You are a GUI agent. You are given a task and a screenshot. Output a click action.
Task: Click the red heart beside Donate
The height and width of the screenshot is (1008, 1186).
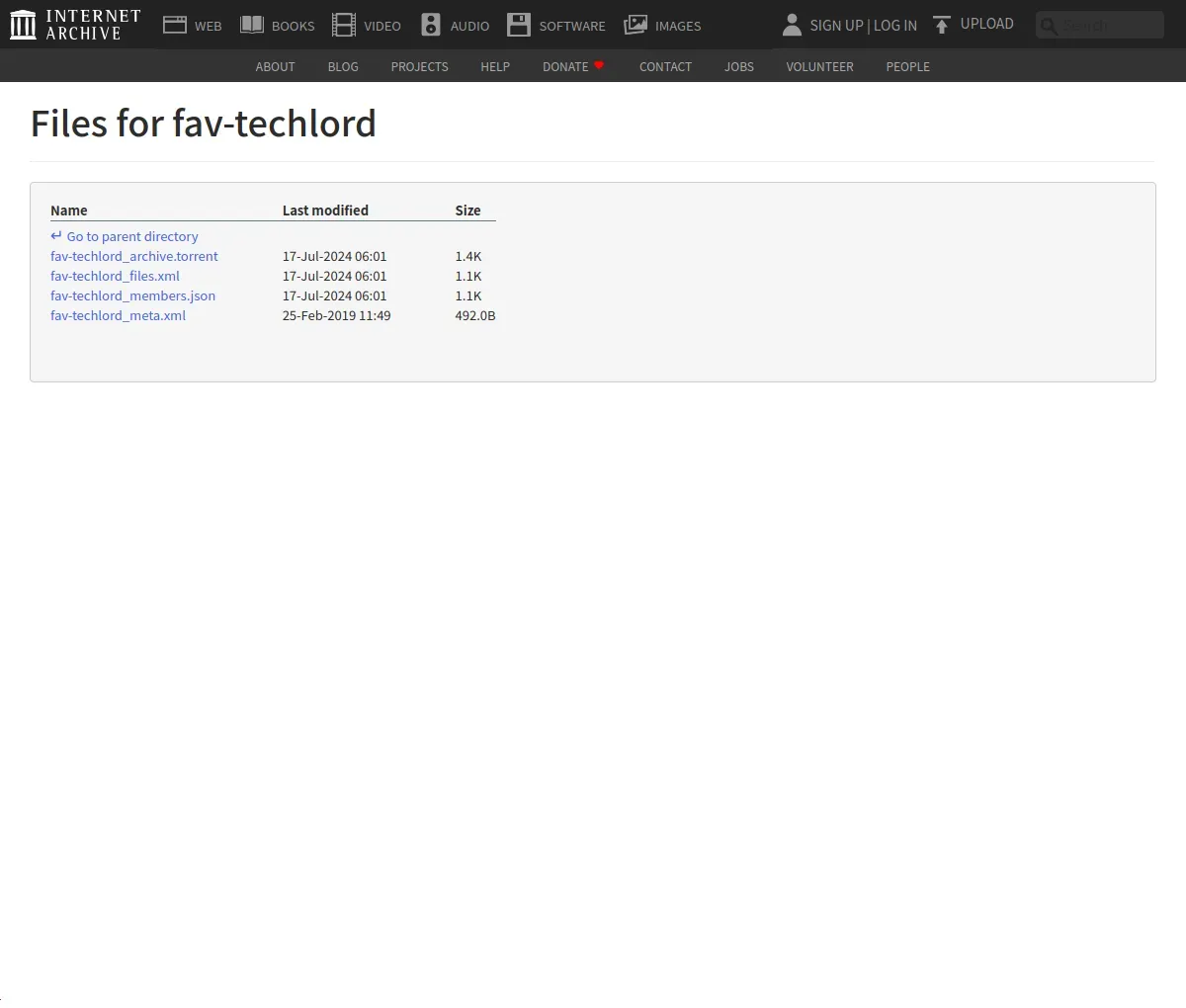[599, 65]
